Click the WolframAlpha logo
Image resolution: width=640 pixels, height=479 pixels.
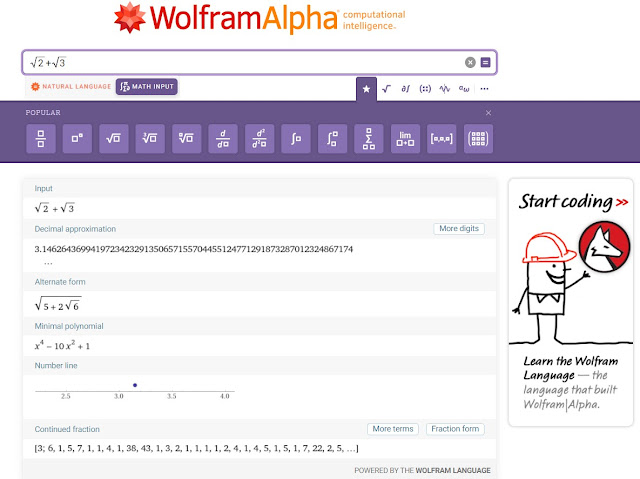click(227, 18)
